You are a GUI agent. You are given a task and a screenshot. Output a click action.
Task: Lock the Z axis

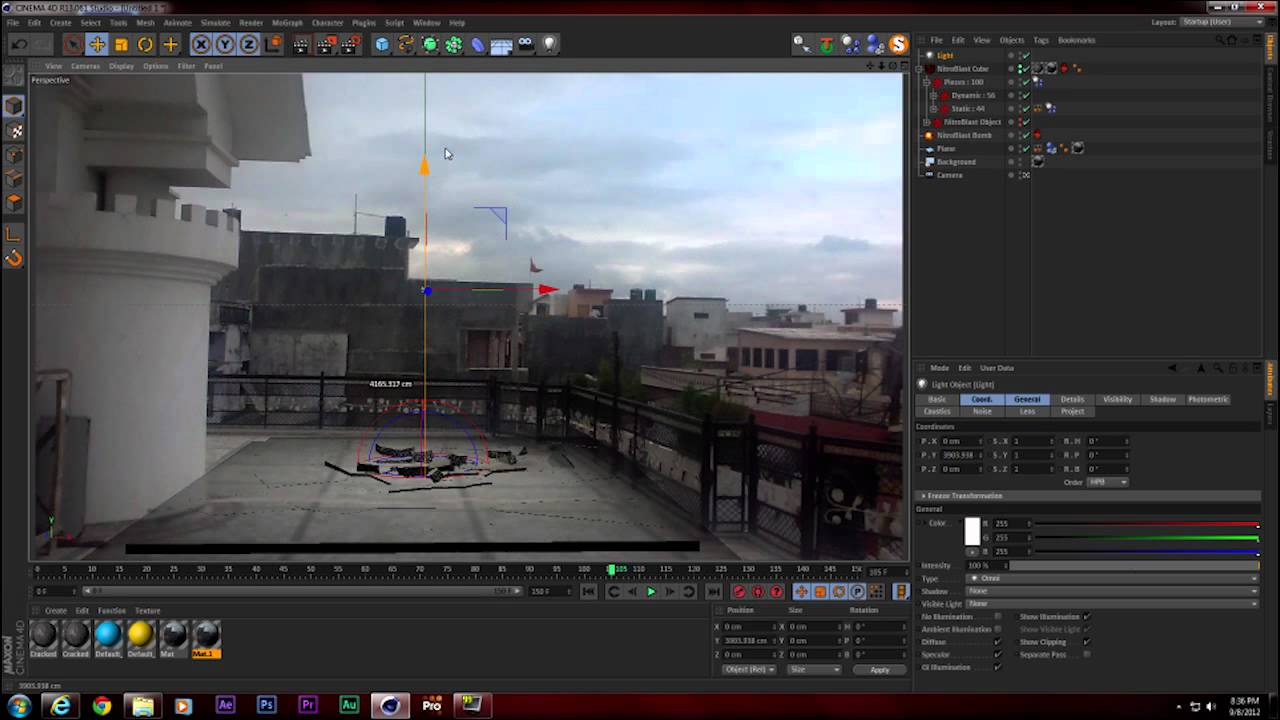tap(249, 44)
